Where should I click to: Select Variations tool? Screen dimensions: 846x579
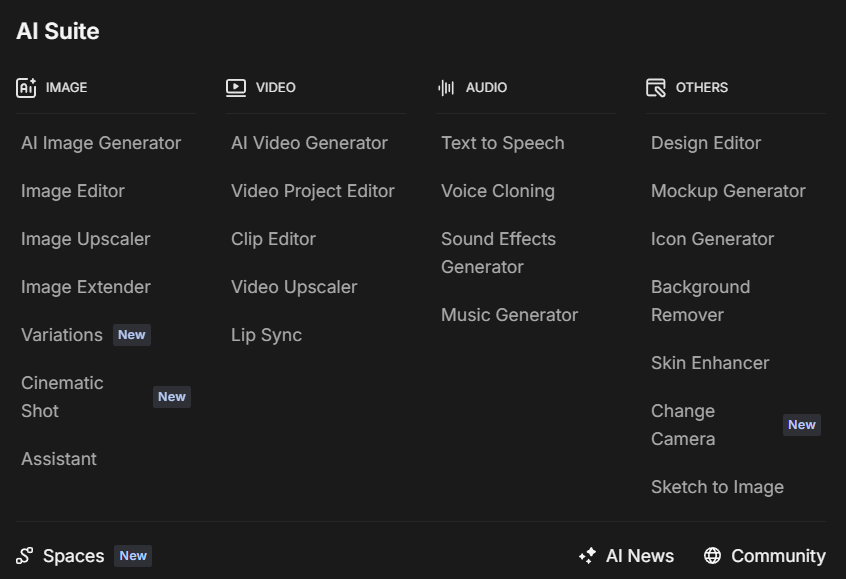pyautogui.click(x=62, y=335)
